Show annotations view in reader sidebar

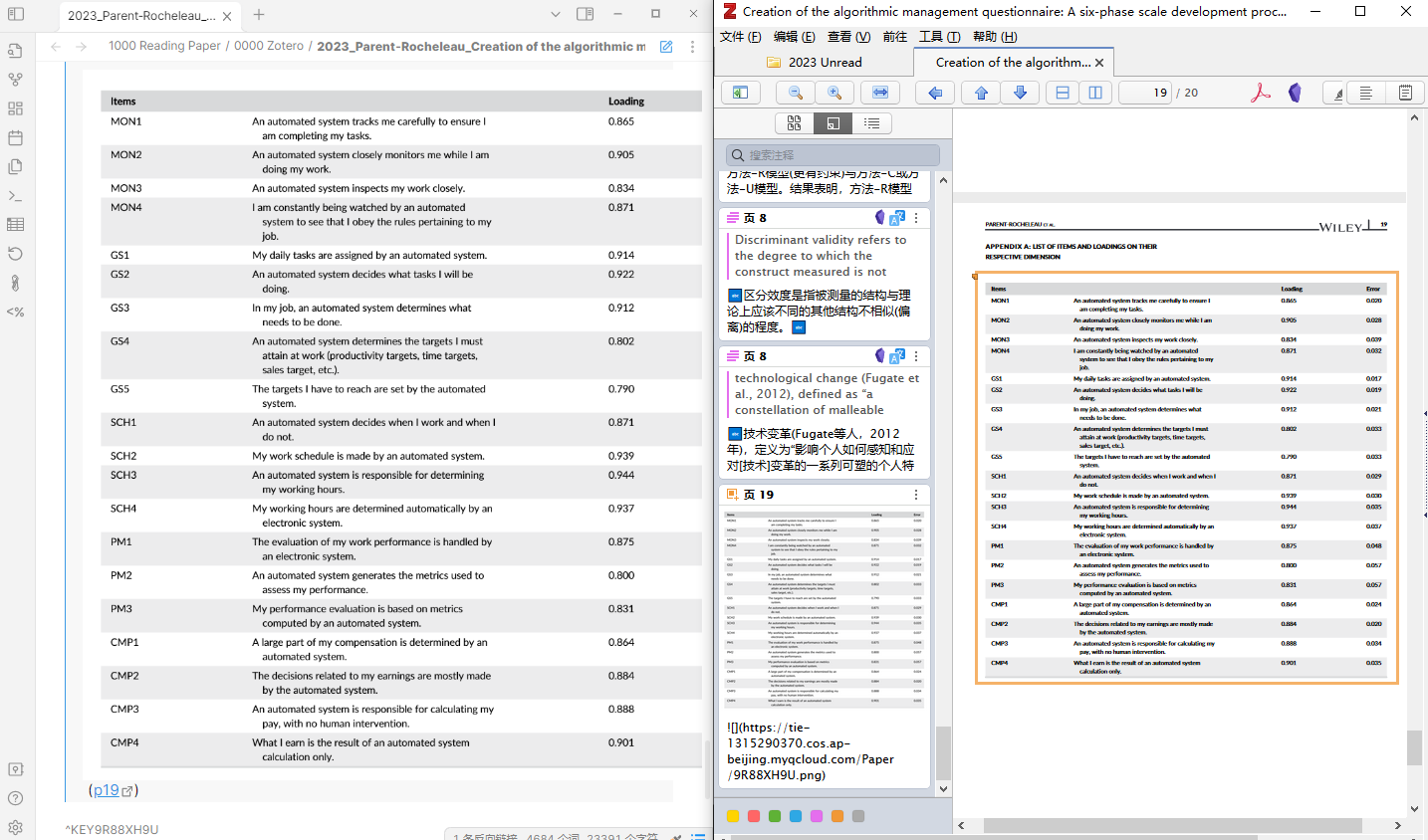point(833,123)
